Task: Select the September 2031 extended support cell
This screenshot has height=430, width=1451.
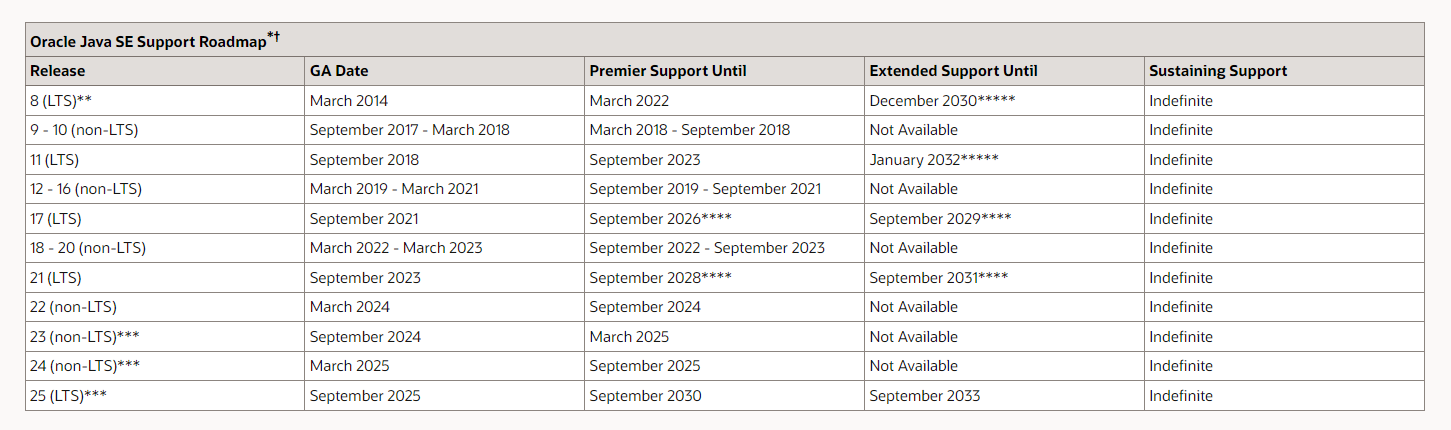Action: [938, 278]
